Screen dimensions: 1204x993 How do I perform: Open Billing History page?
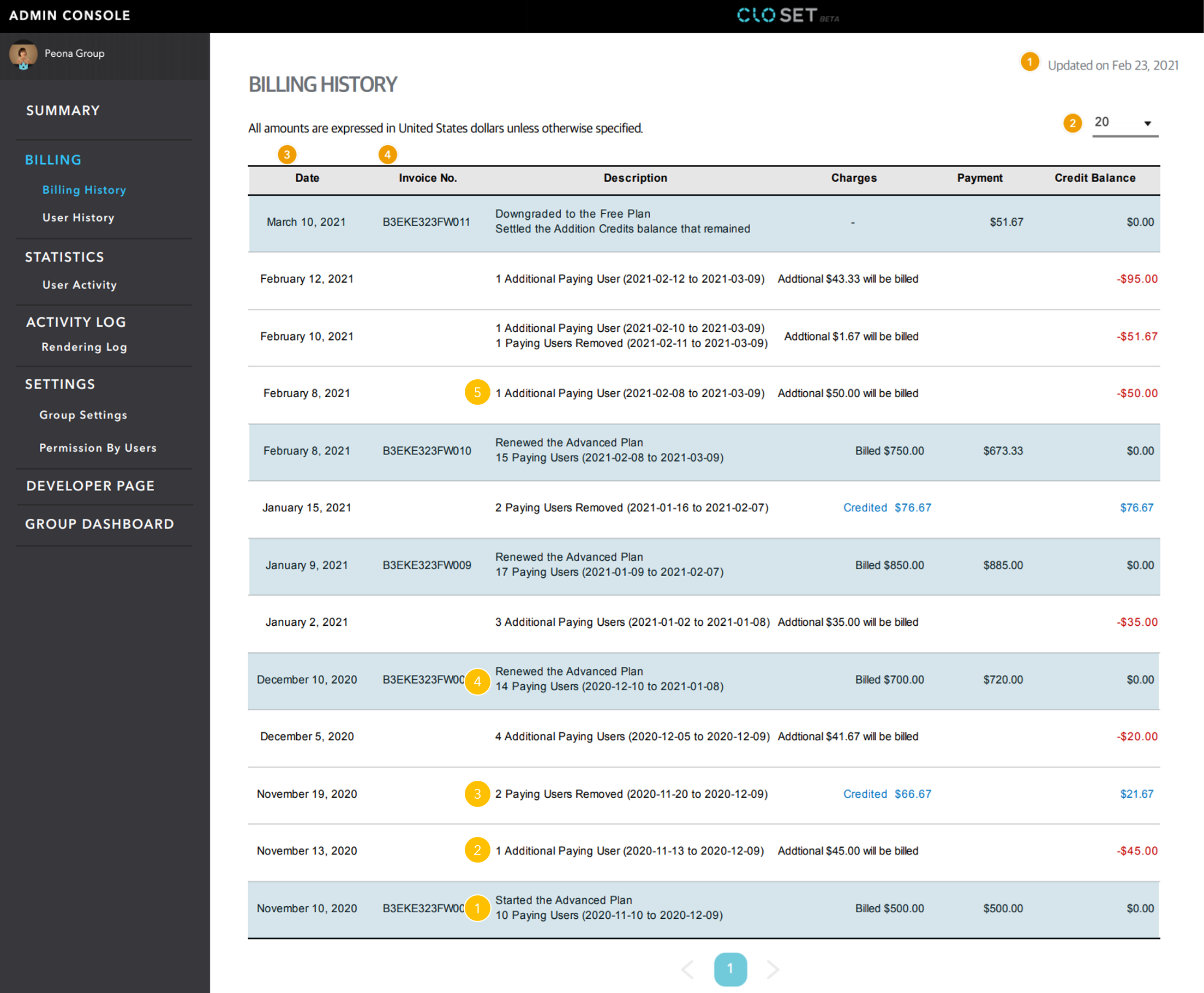pyautogui.click(x=84, y=190)
